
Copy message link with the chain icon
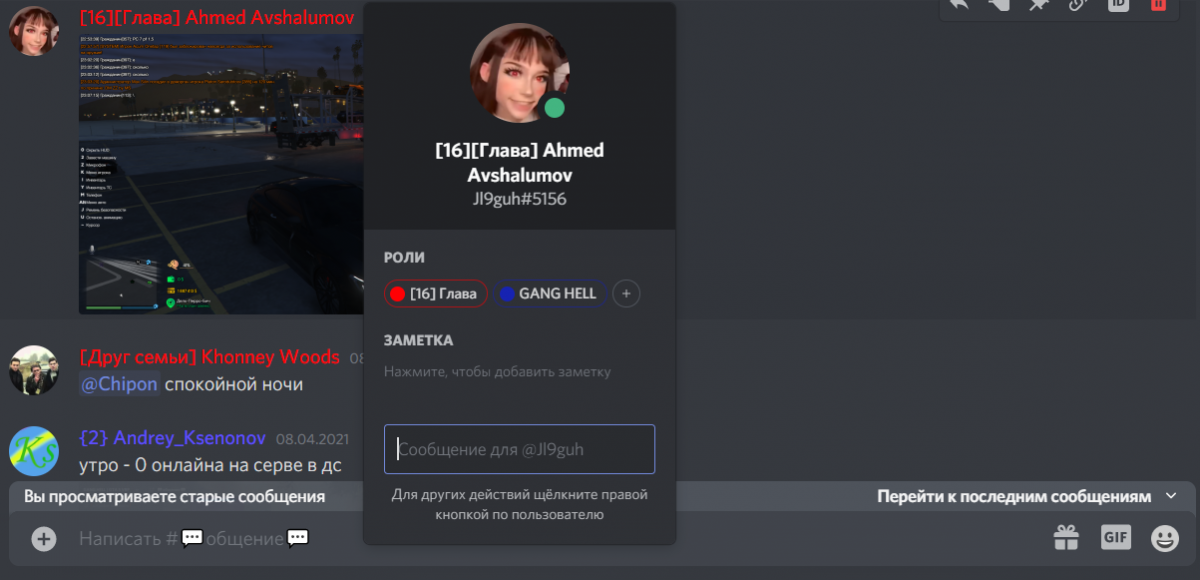(1078, 3)
